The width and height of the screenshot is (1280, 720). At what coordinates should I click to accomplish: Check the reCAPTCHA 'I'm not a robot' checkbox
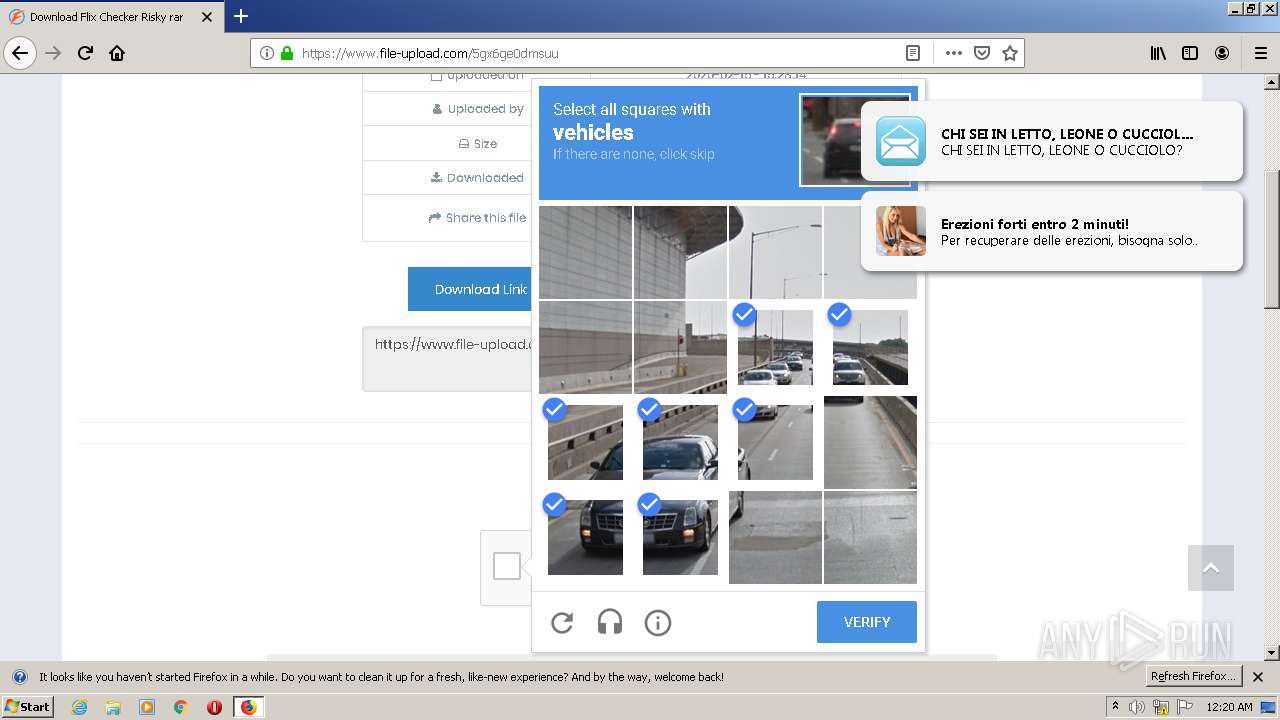coord(507,566)
